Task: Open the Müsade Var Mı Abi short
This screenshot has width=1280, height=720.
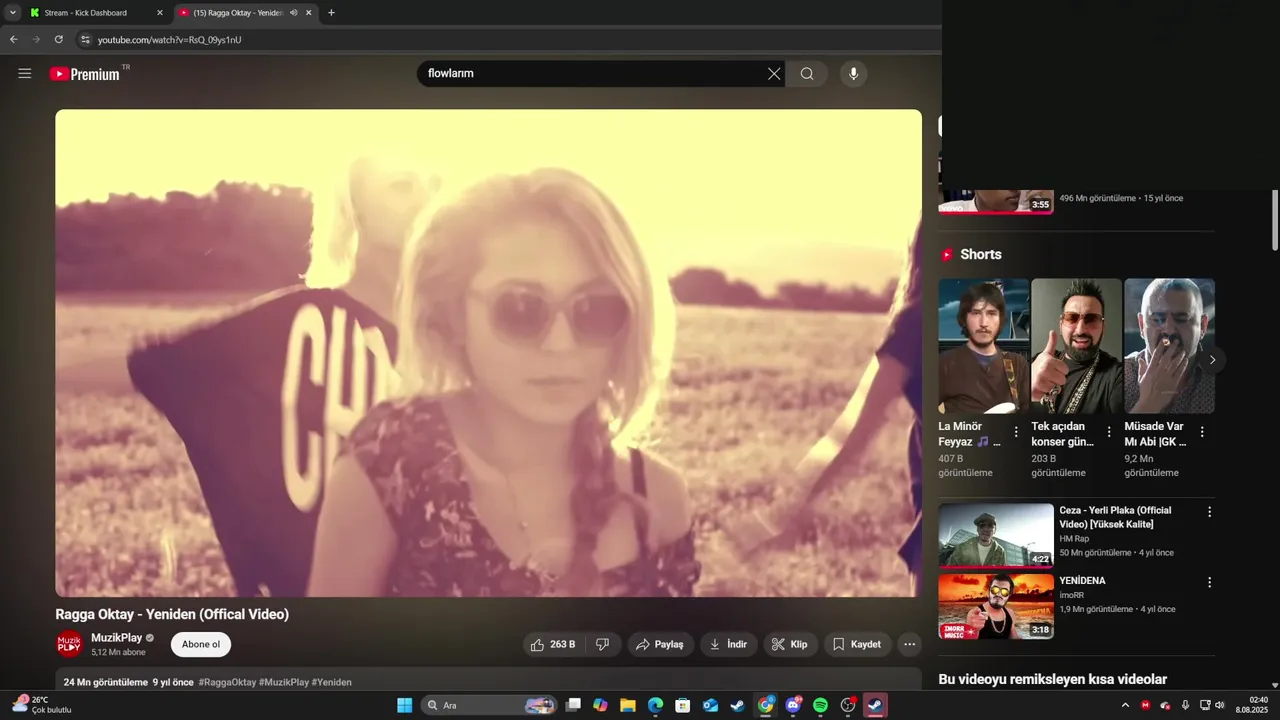Action: (1169, 346)
